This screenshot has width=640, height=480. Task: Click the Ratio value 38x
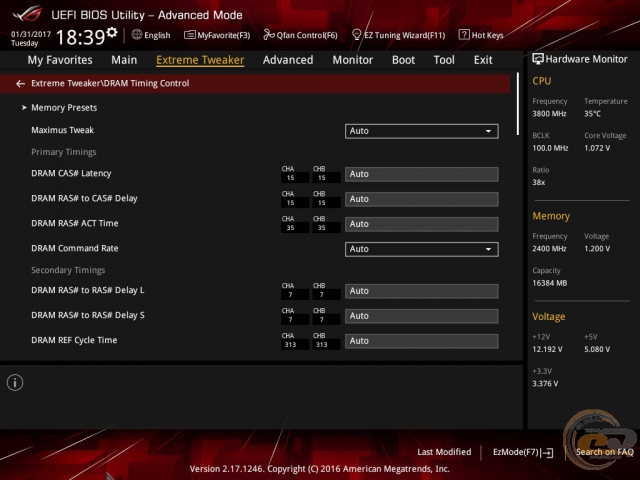tap(539, 182)
